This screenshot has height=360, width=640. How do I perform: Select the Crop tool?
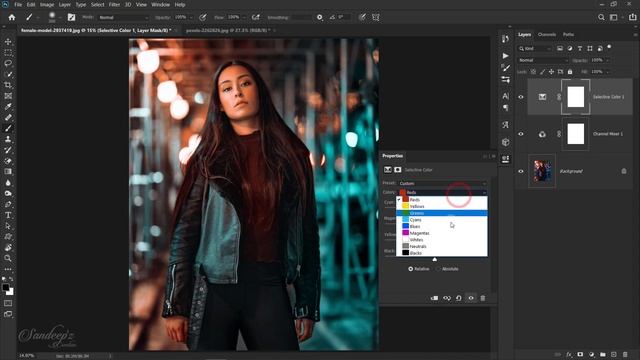click(8, 85)
